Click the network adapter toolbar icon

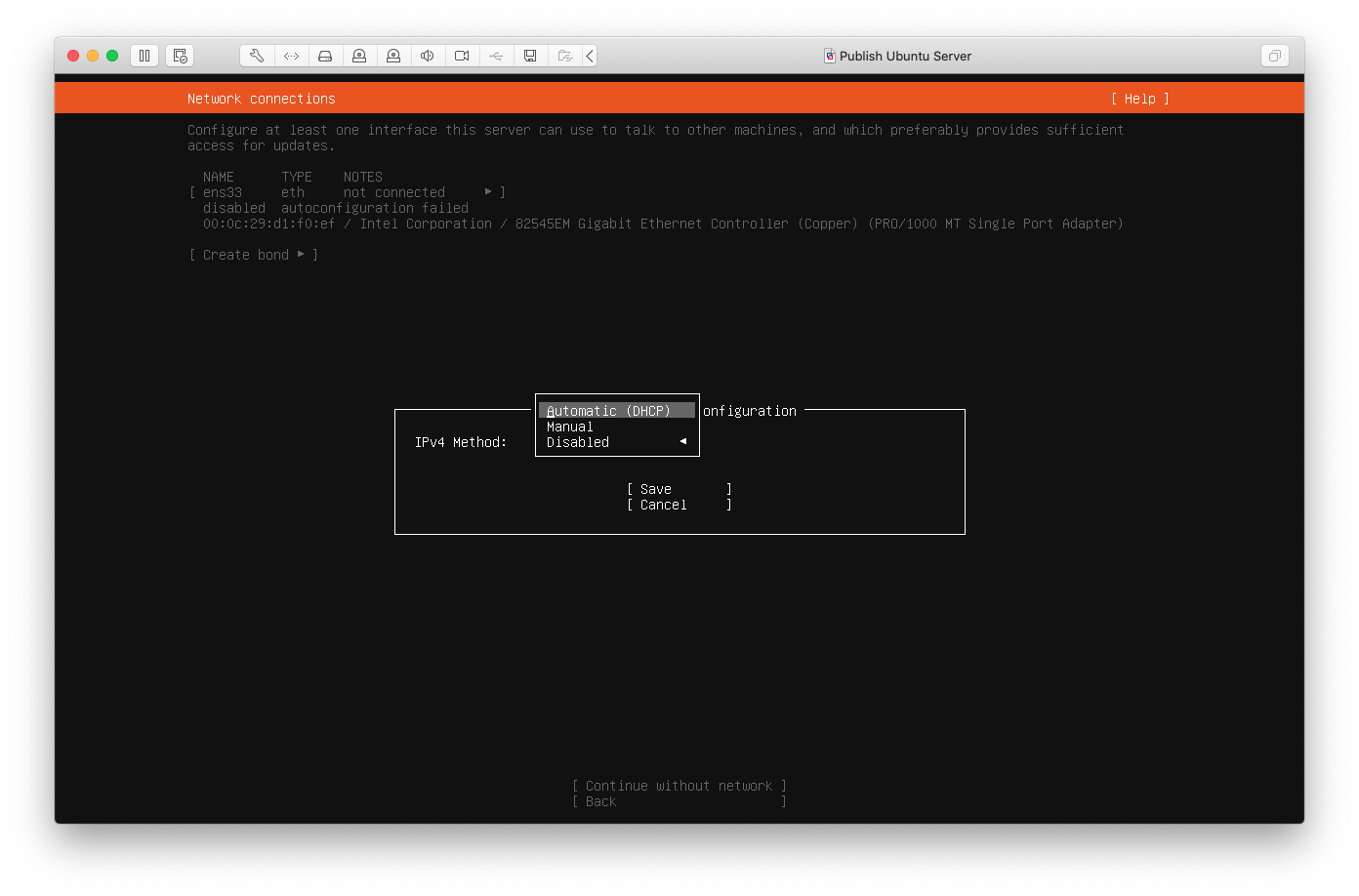291,56
